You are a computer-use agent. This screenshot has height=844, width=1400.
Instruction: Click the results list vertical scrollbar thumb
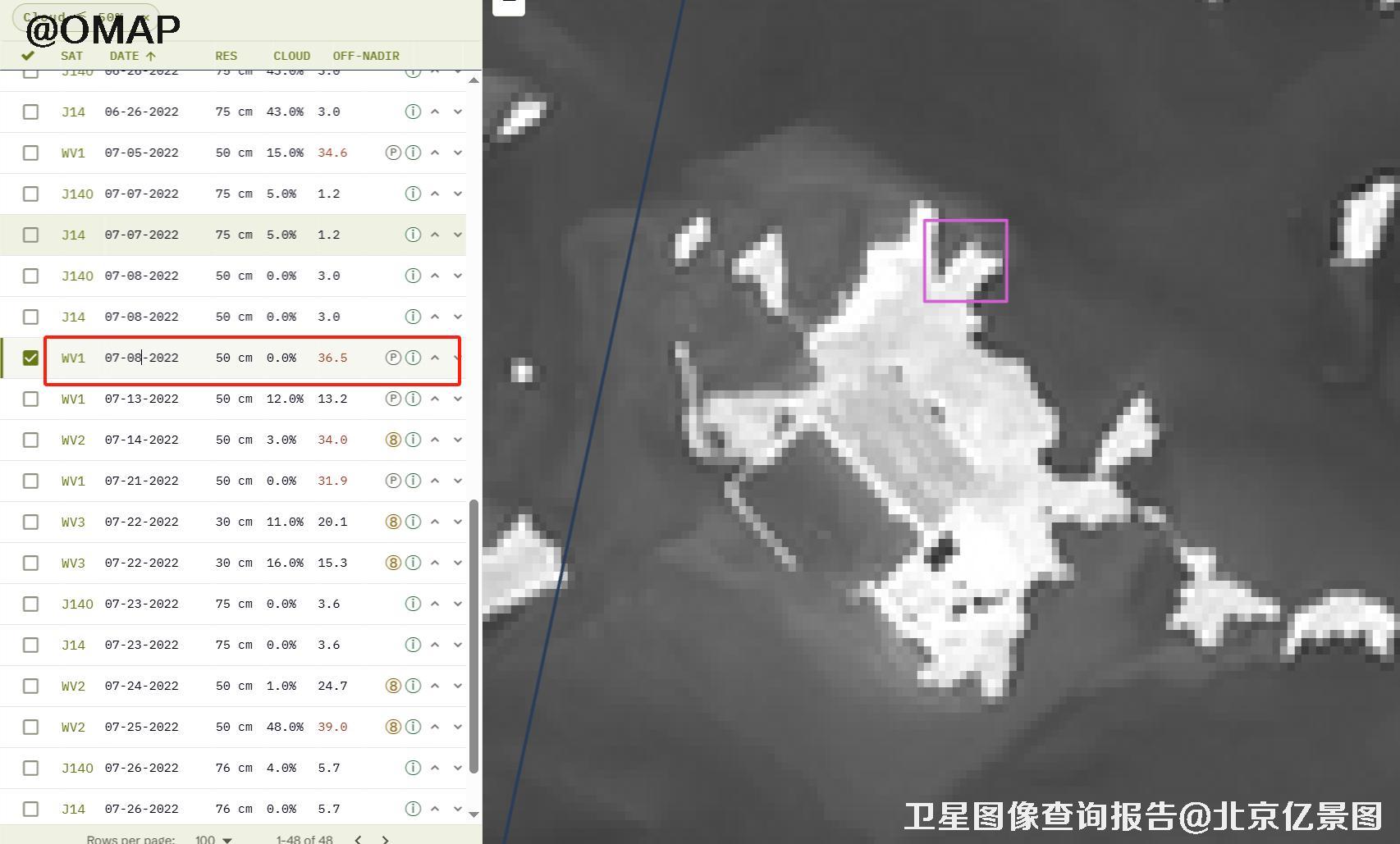click(474, 637)
